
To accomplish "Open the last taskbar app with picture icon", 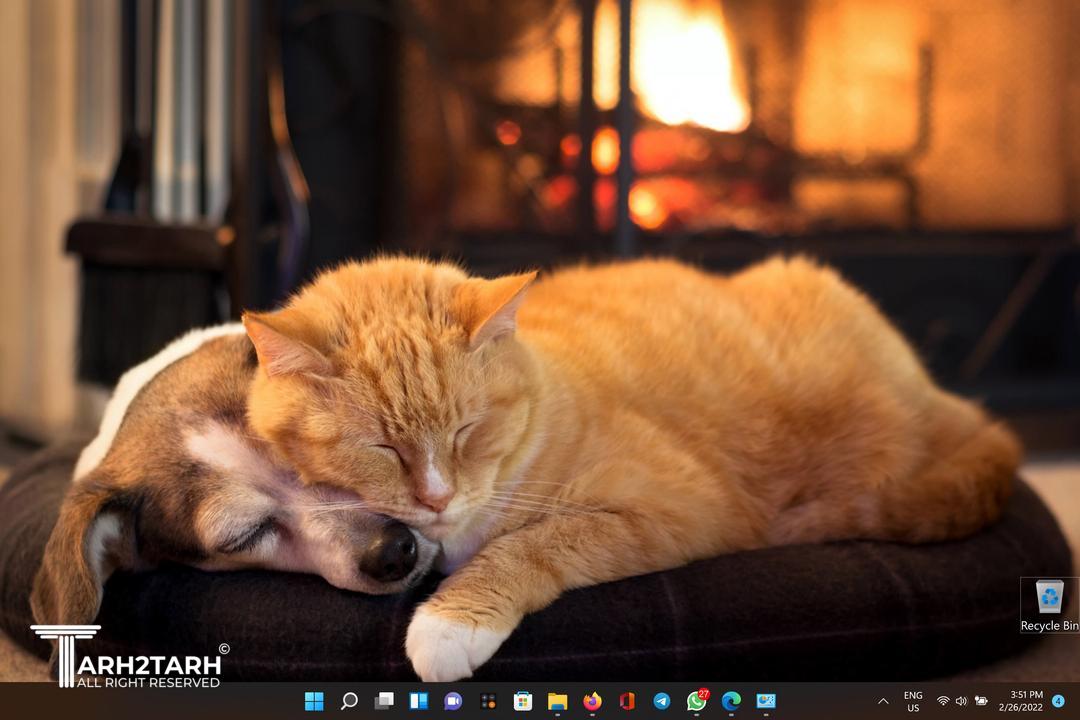I will [x=766, y=701].
